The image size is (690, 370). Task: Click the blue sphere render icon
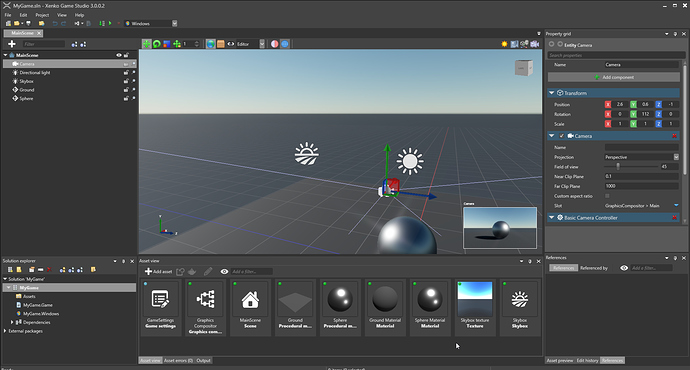coord(285,44)
